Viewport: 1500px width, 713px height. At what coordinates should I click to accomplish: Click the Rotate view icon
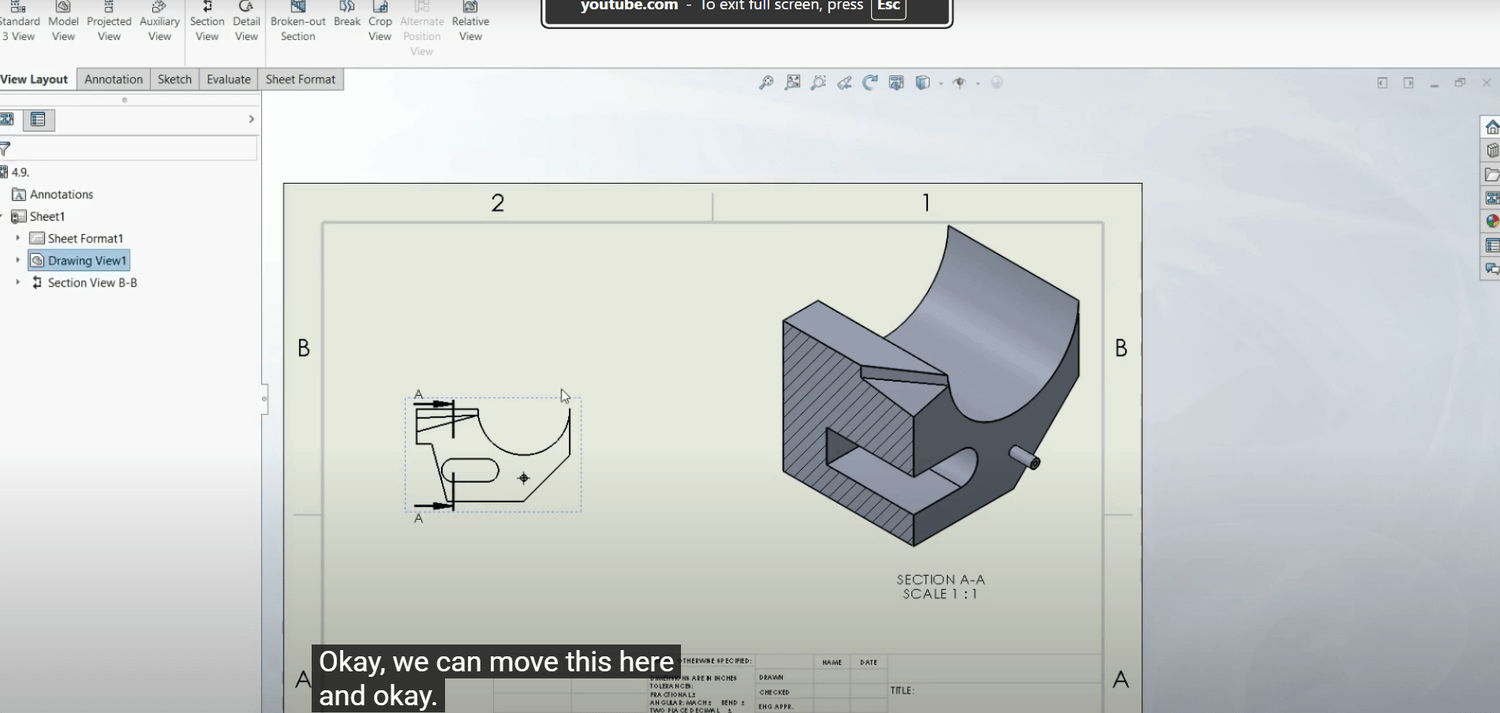coord(870,83)
